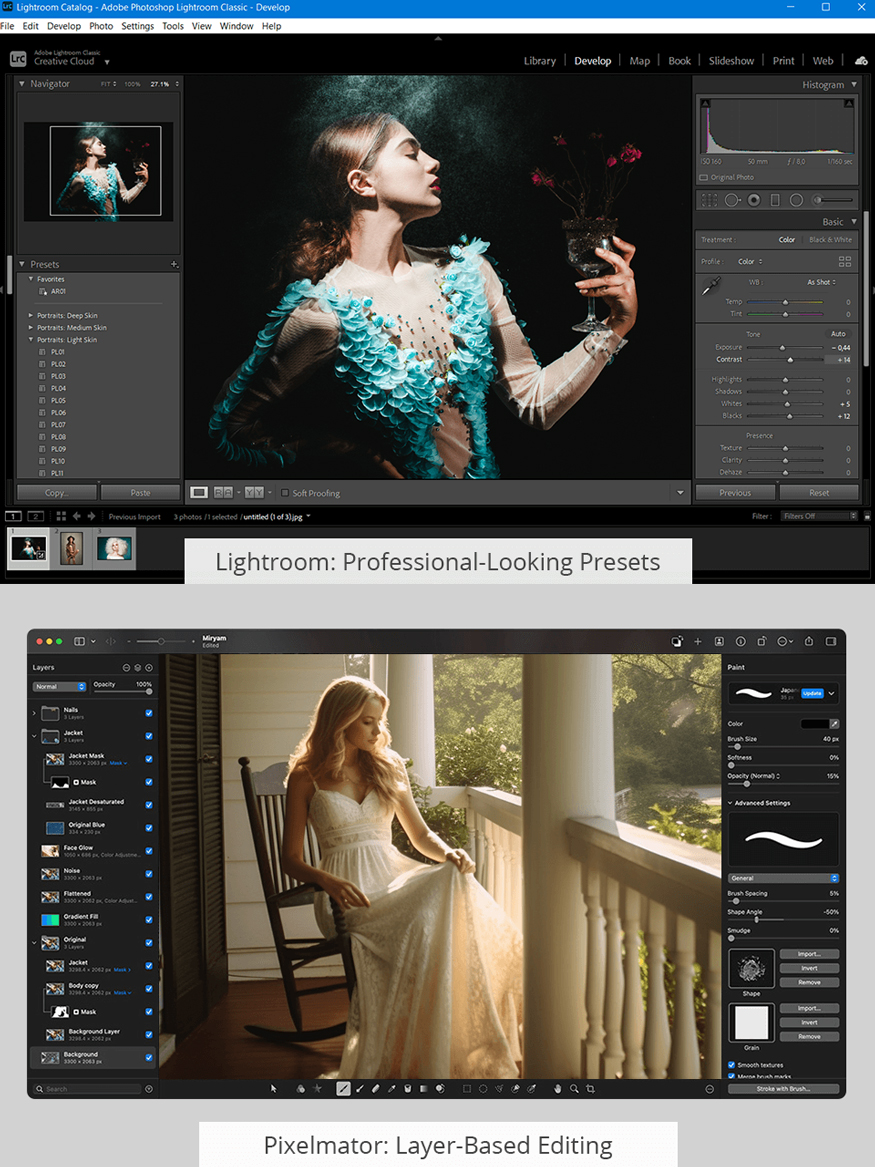Hide the Jacket Mask layer
The height and width of the screenshot is (1167, 875).
149,759
